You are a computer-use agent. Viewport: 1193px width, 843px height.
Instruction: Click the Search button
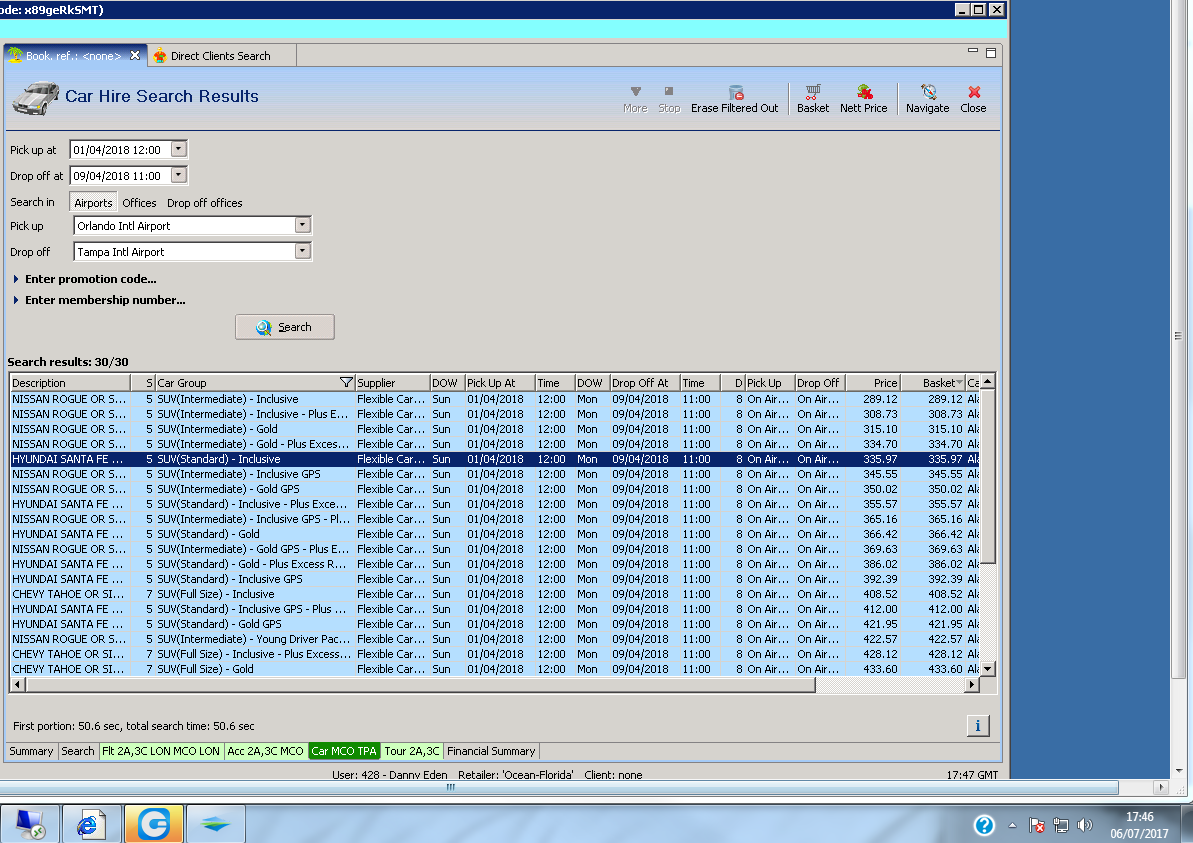pyautogui.click(x=285, y=327)
